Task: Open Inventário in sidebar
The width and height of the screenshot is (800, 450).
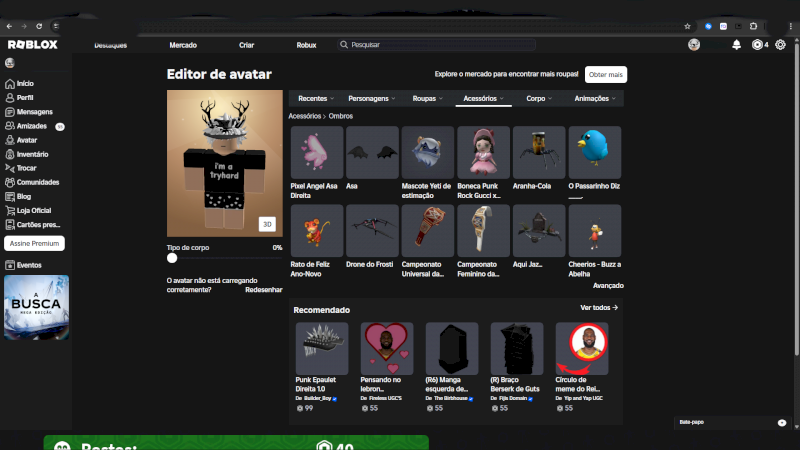Action: point(27,154)
